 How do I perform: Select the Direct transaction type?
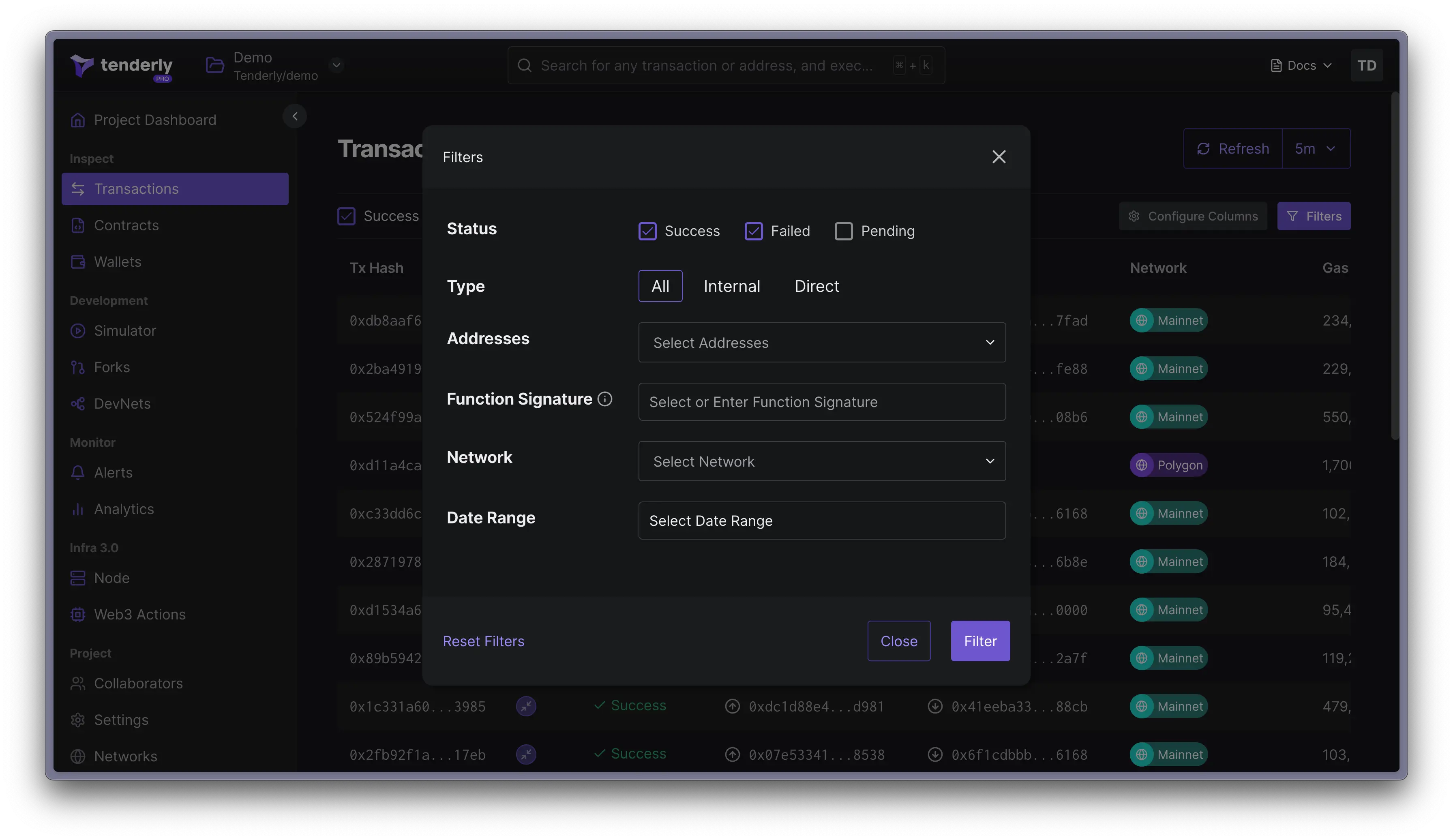tap(817, 286)
